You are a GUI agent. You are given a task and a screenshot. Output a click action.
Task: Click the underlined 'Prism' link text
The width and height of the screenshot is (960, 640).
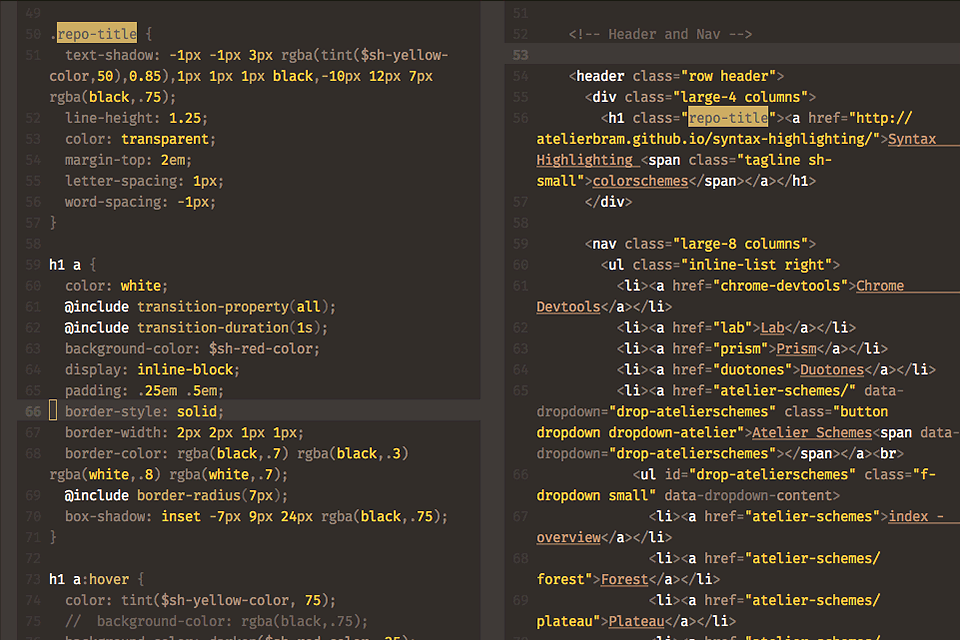796,348
